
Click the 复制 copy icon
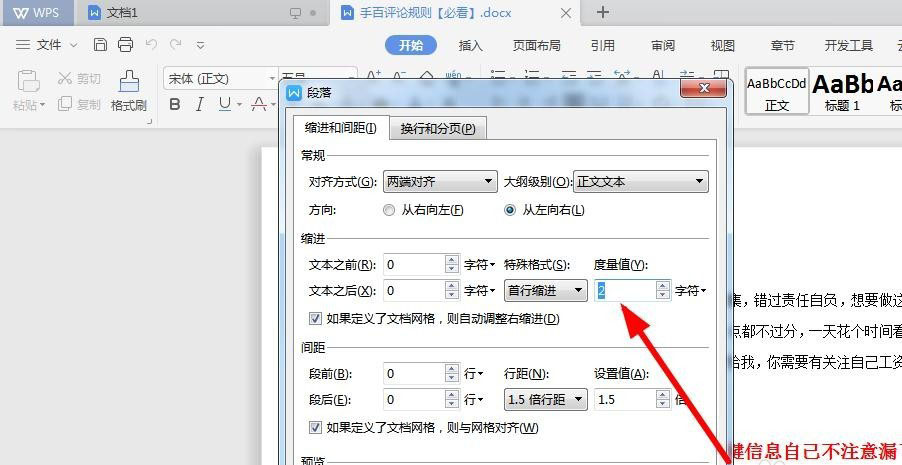(65, 104)
